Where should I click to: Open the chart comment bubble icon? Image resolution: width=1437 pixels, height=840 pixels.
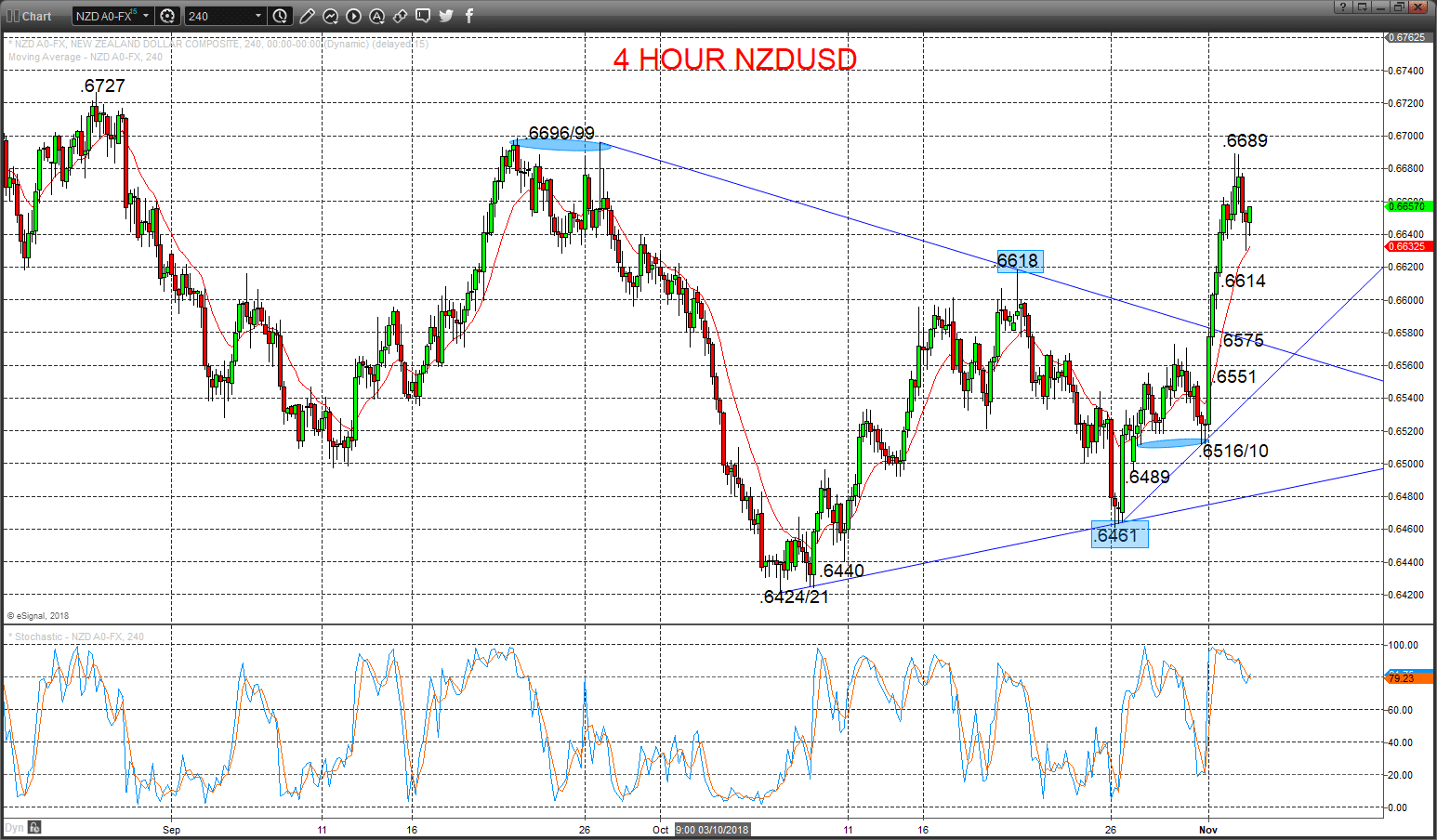tap(423, 16)
